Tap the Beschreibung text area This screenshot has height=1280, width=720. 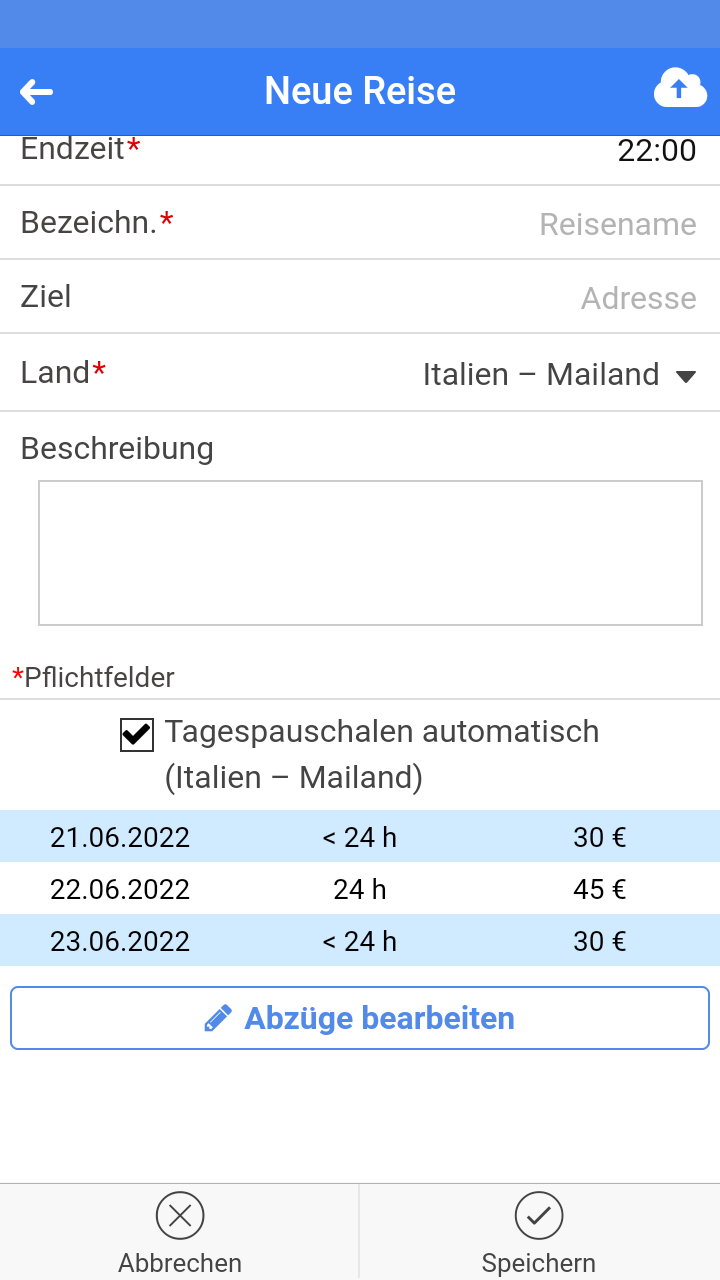point(370,552)
